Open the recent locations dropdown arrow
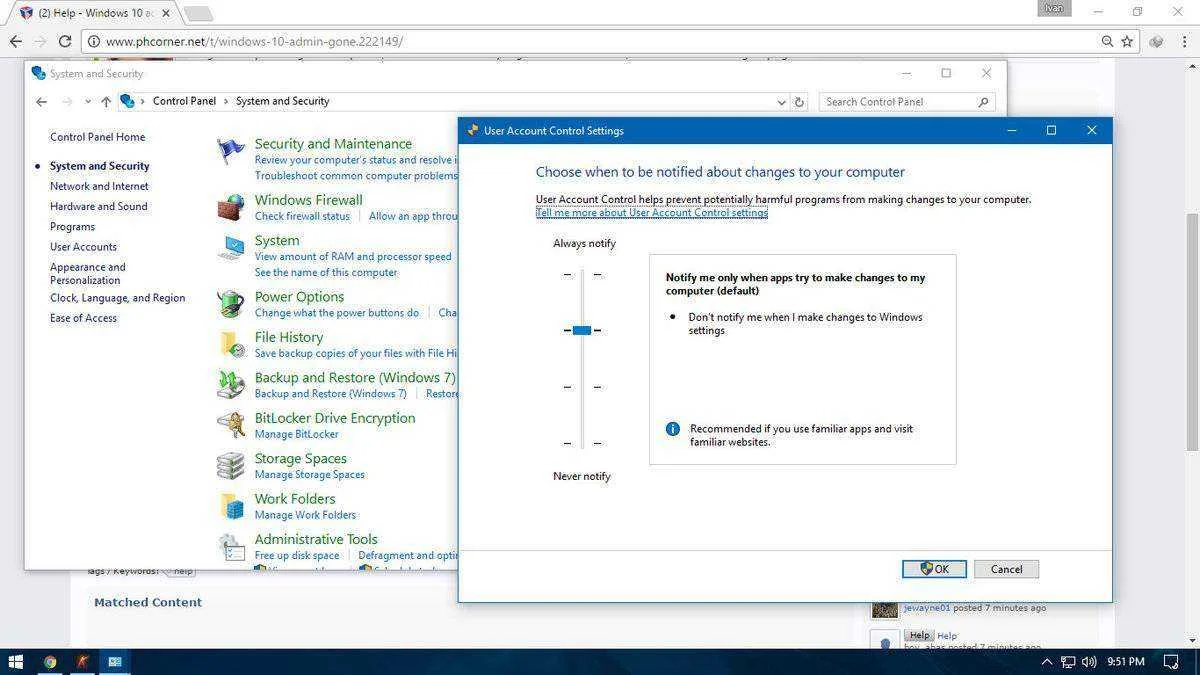The image size is (1200, 675). 88,101
